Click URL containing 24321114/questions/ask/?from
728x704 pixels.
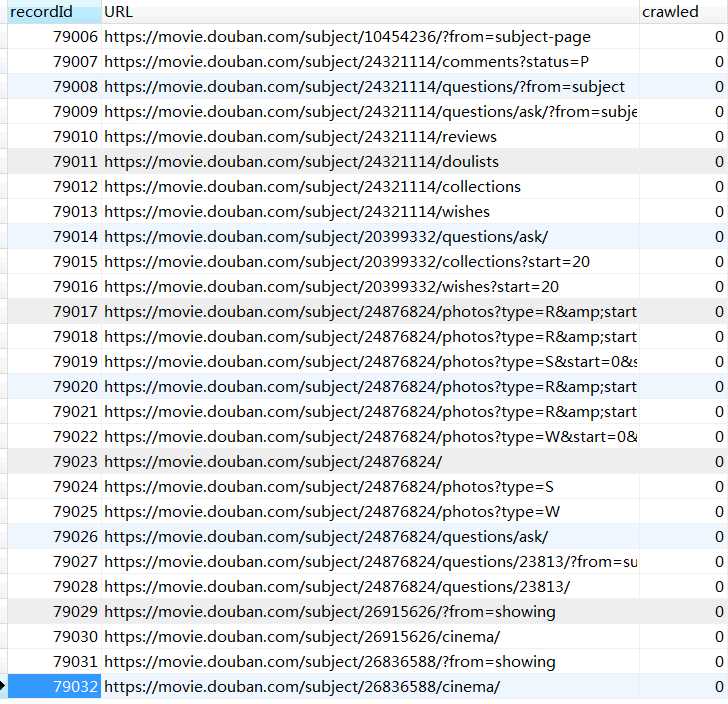click(370, 111)
